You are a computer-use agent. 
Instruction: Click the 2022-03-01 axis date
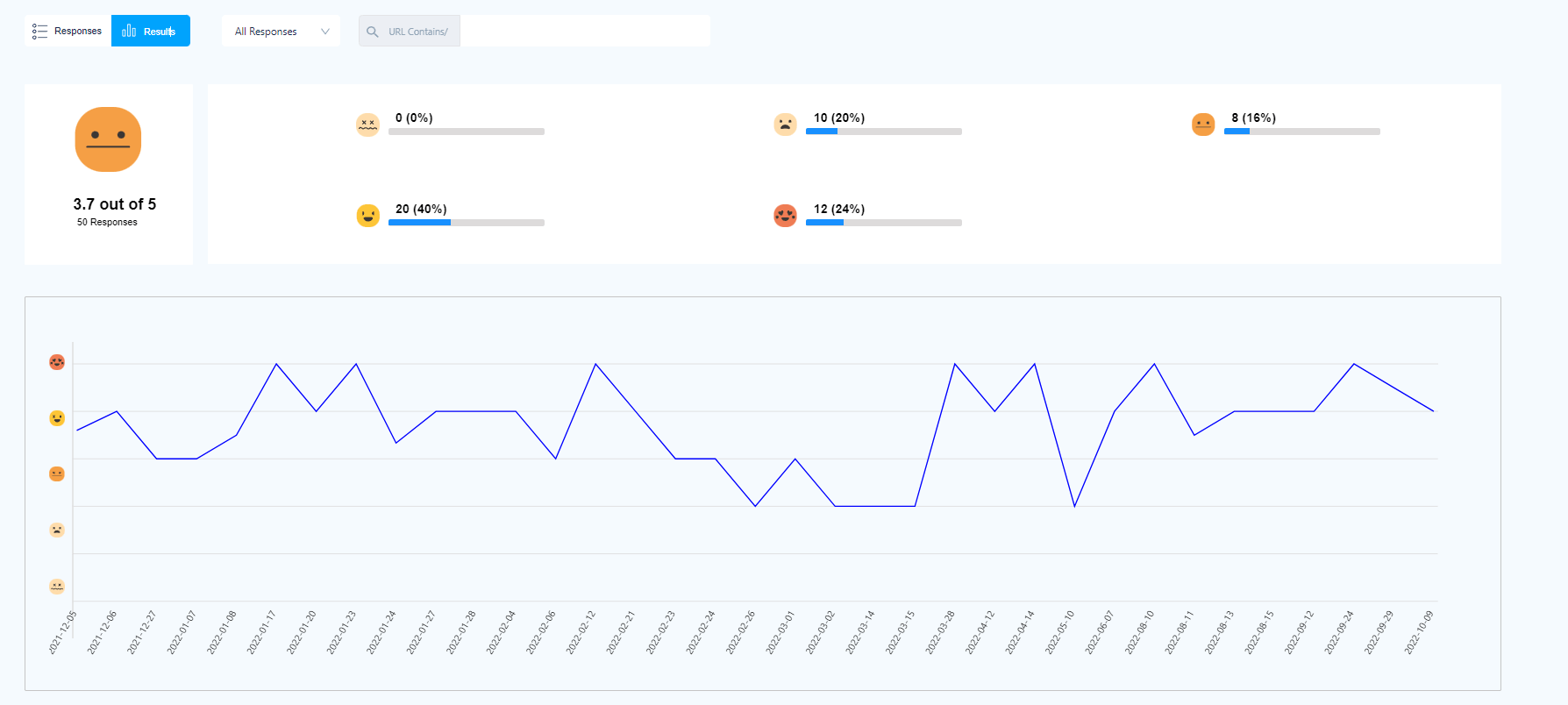pos(780,632)
